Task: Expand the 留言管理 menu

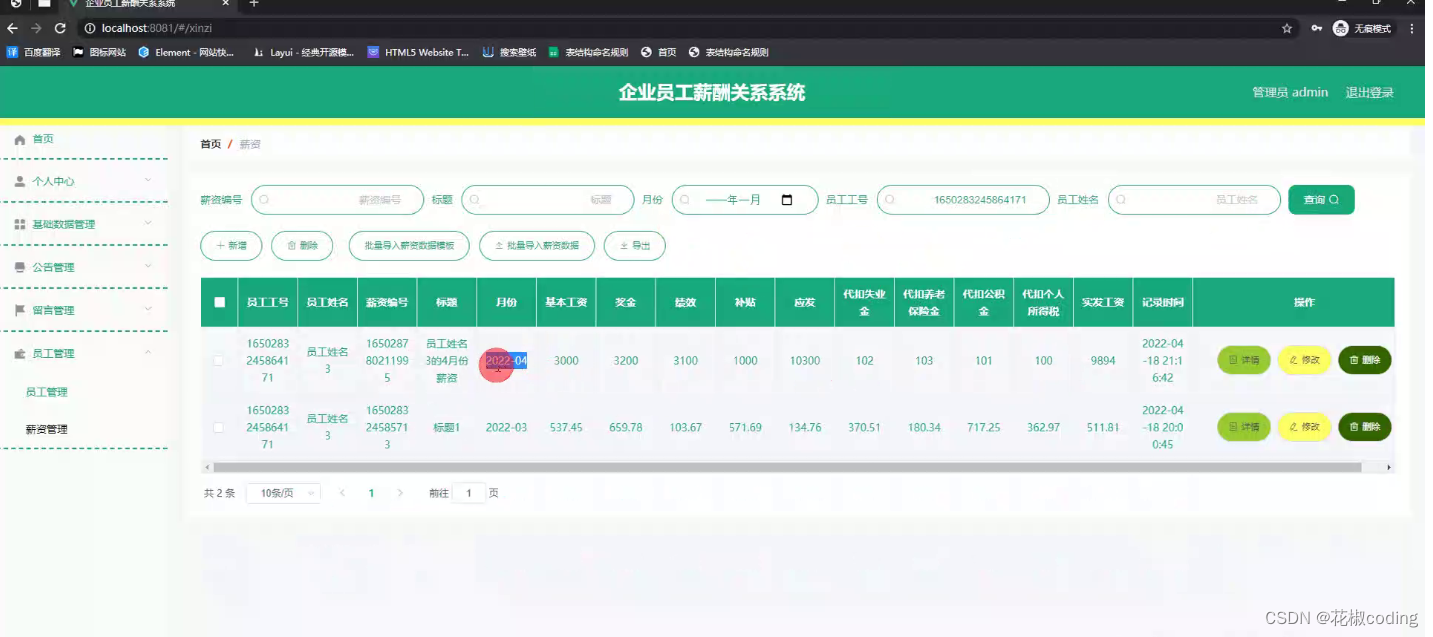Action: pyautogui.click(x=84, y=310)
